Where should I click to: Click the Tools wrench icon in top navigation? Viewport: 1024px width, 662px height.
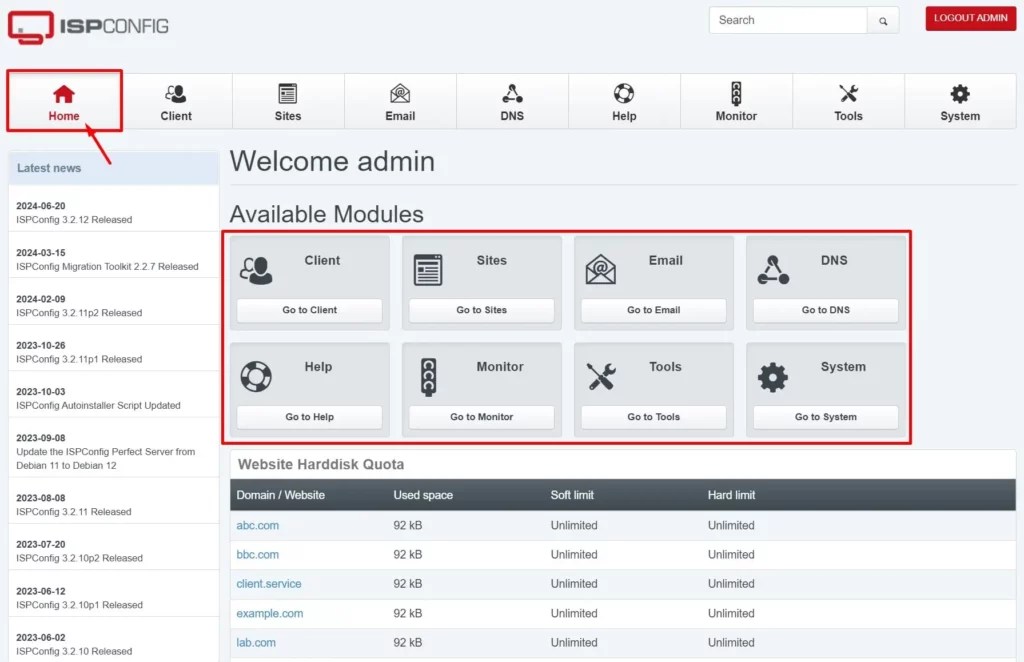click(848, 94)
